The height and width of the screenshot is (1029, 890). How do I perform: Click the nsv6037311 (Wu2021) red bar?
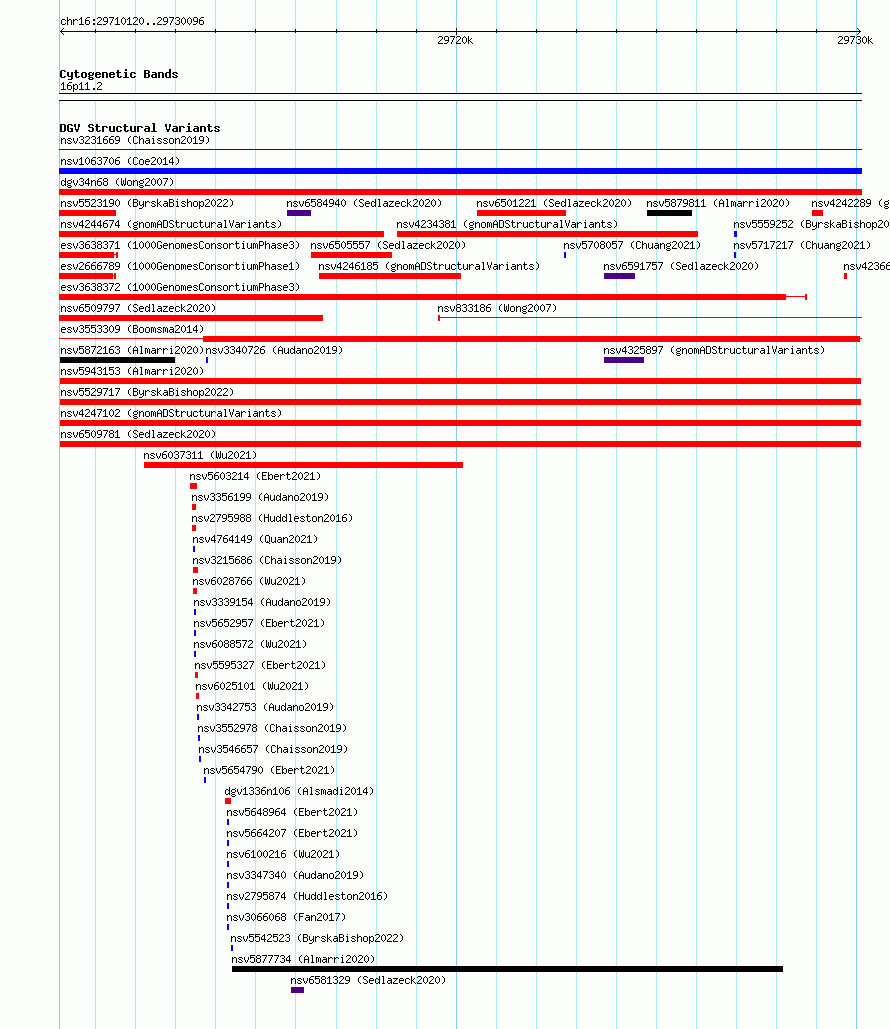point(303,465)
